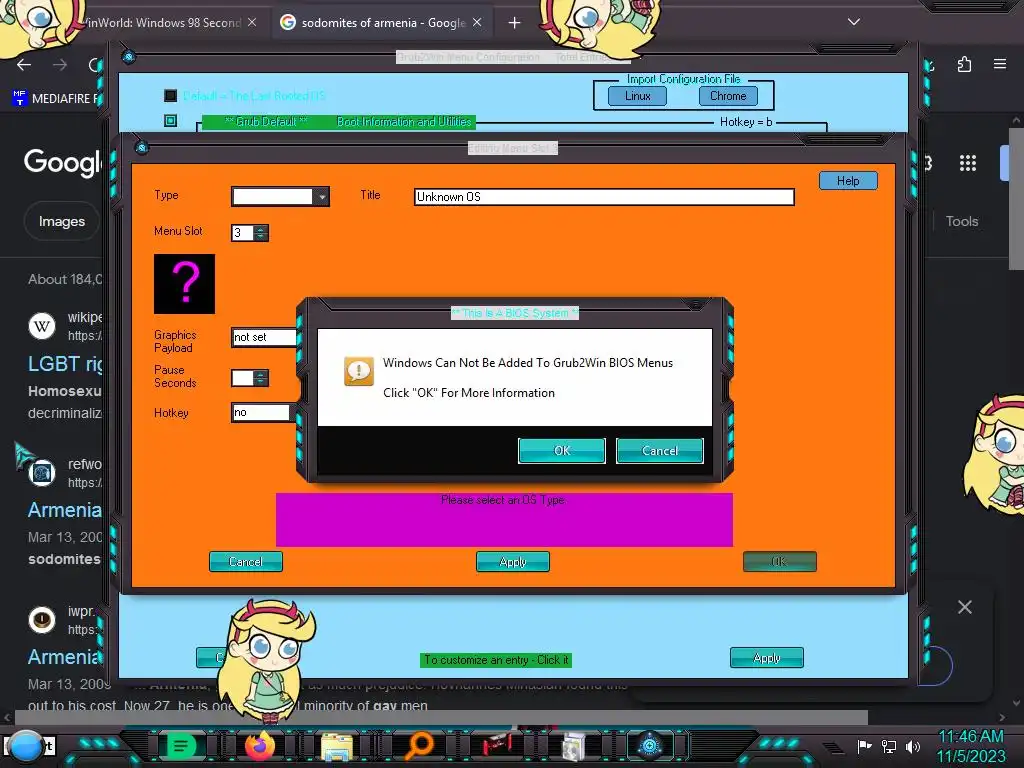Click the Hotkey field showing no
Viewport: 1024px width, 768px height.
tap(261, 412)
